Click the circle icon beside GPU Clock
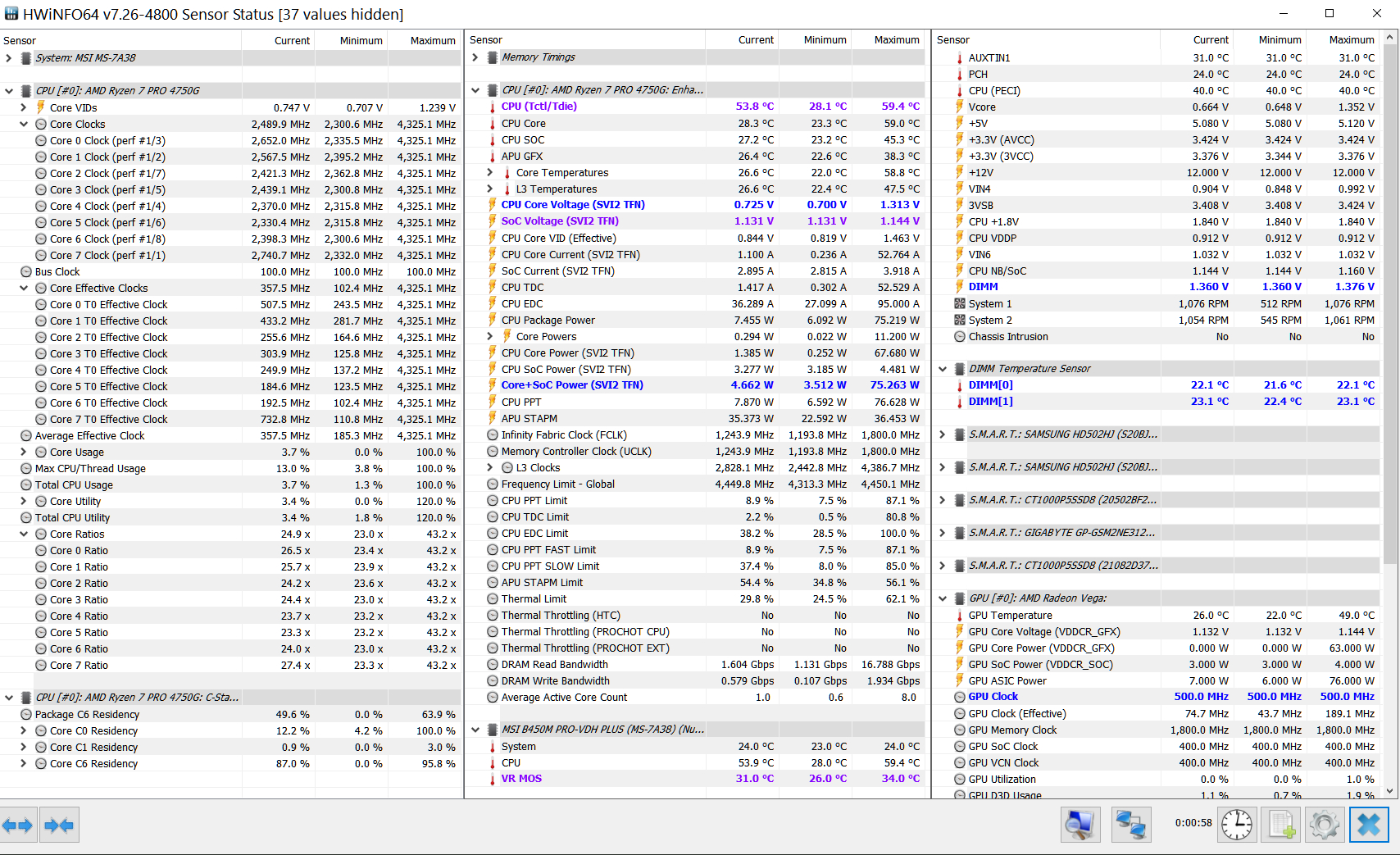1400x855 pixels. pyautogui.click(x=960, y=697)
